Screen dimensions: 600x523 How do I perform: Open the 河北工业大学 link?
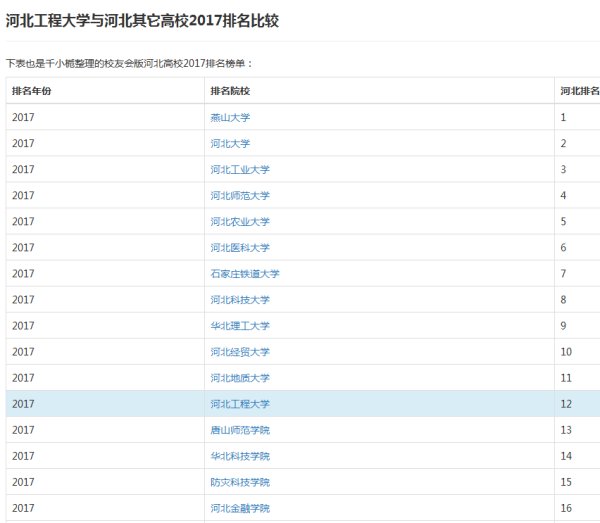tap(240, 169)
